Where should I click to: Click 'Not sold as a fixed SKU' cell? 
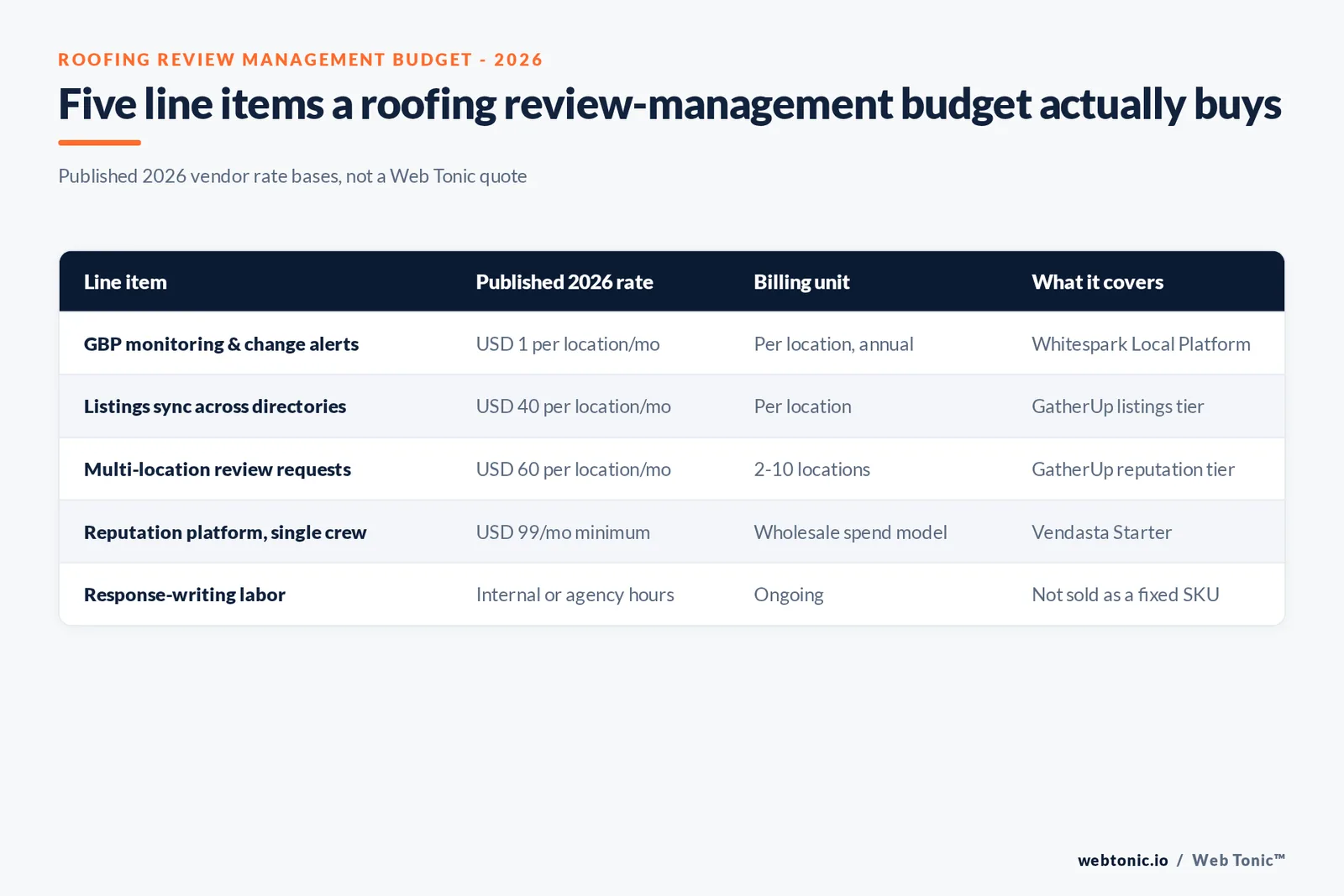tap(1126, 595)
